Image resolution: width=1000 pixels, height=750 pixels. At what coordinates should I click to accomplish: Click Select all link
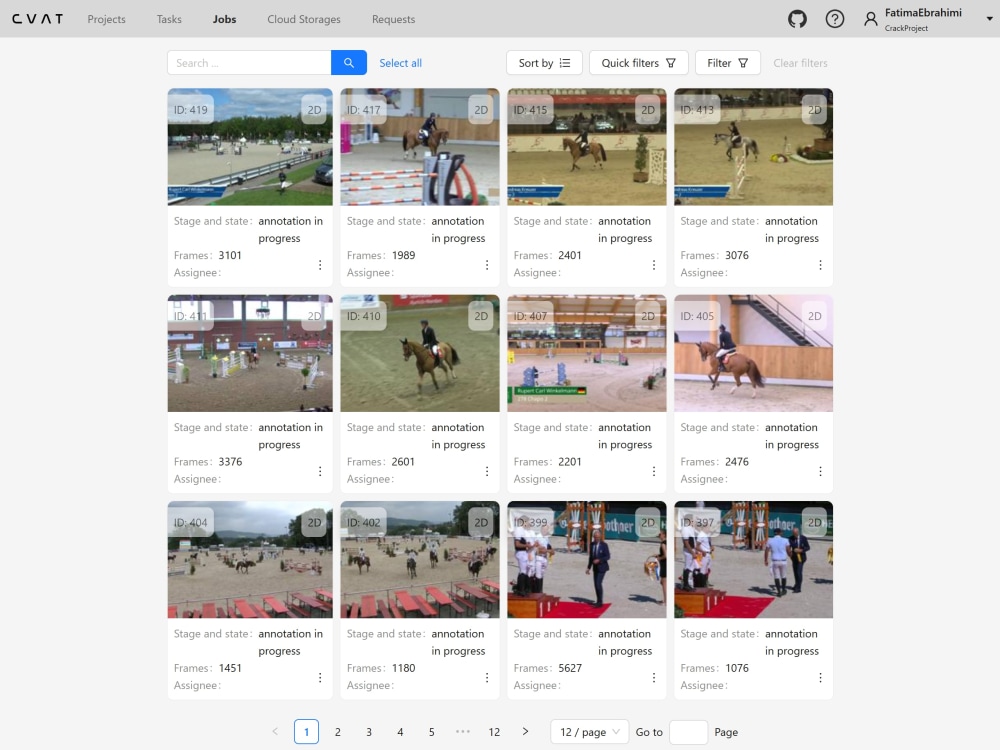[401, 62]
